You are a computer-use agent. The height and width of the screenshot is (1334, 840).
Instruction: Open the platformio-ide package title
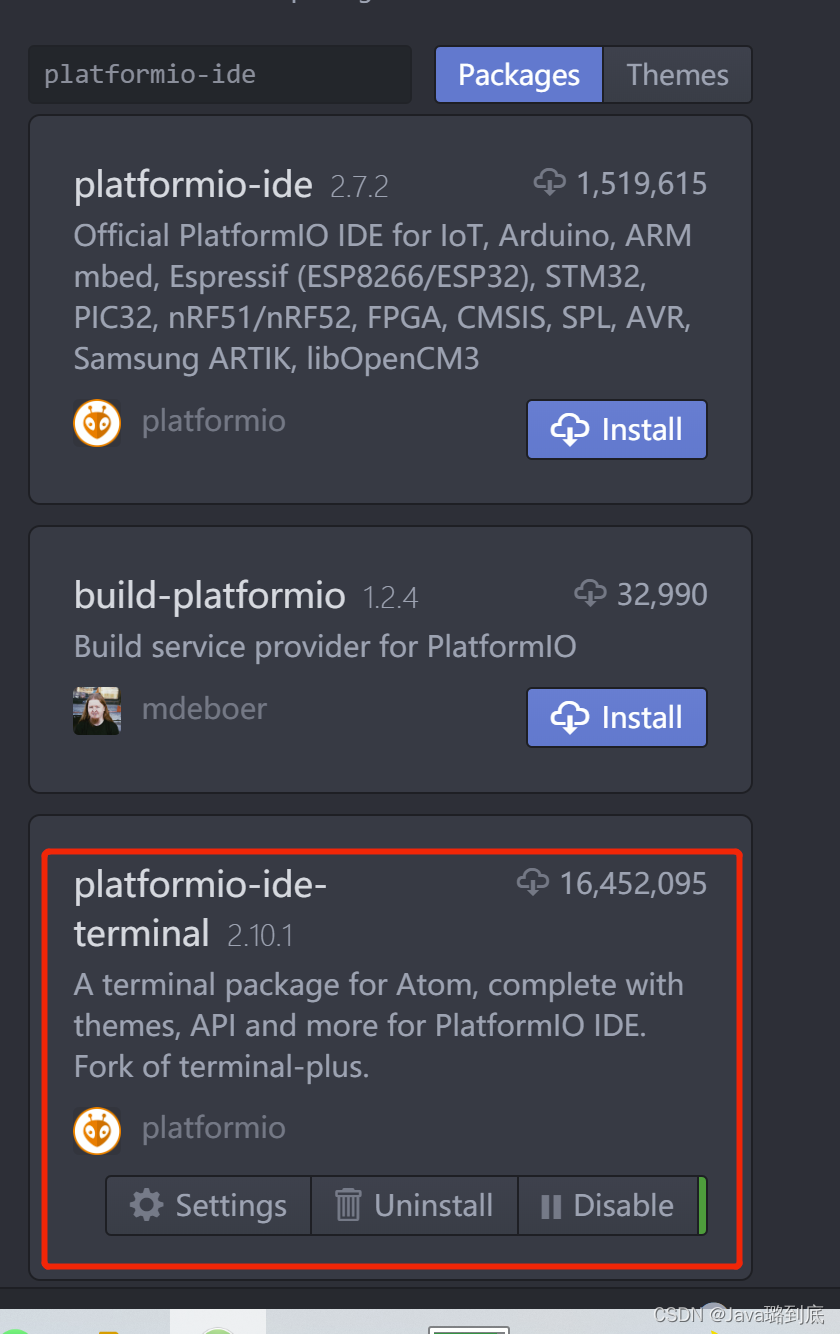coord(193,185)
